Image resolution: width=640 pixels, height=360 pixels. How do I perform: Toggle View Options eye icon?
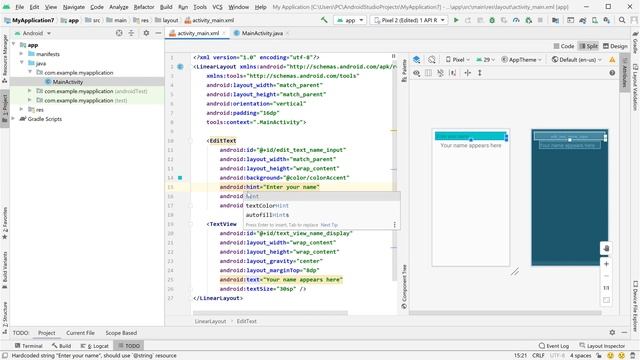[416, 73]
